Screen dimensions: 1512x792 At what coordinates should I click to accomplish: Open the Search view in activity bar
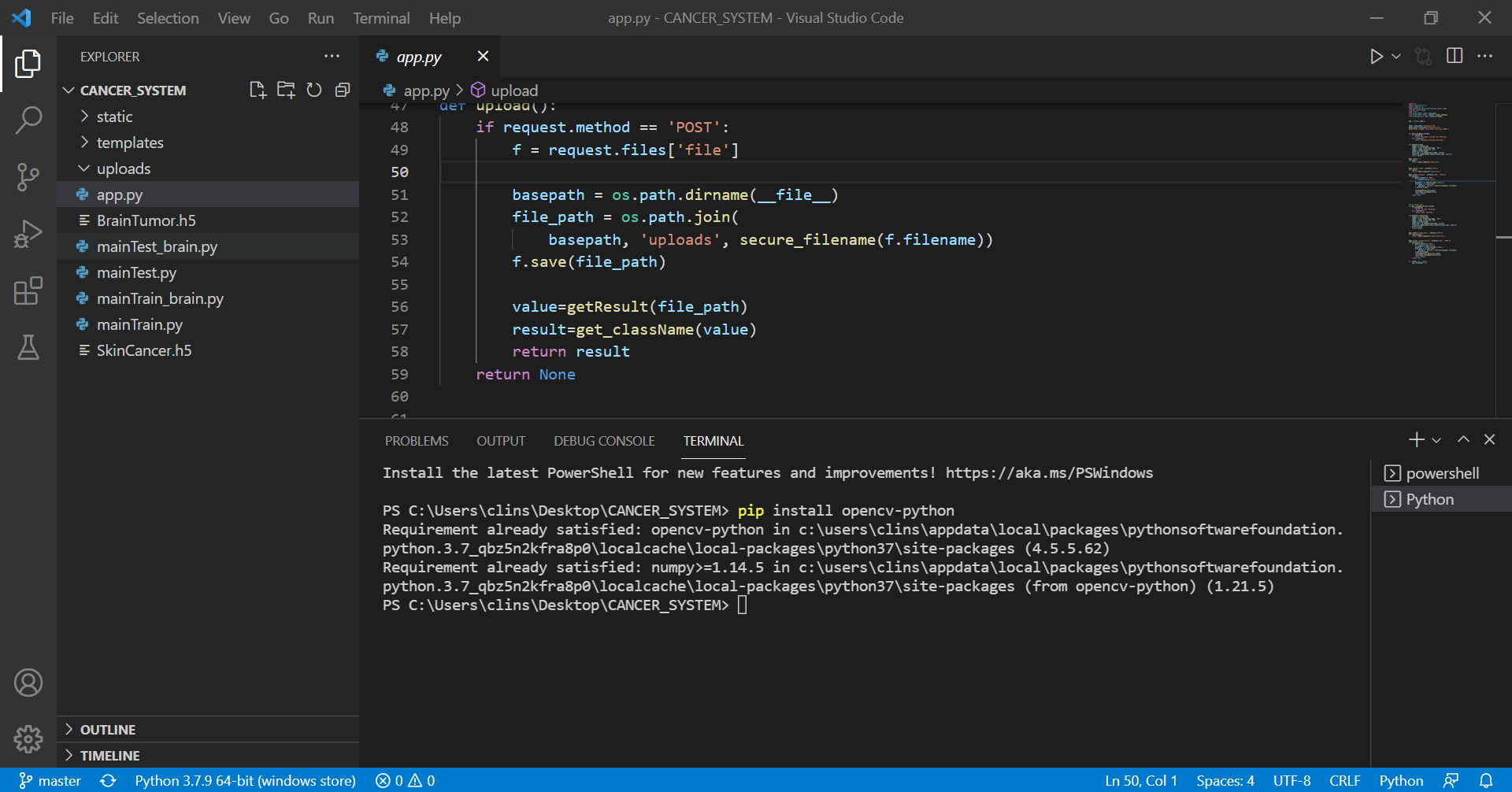[28, 120]
